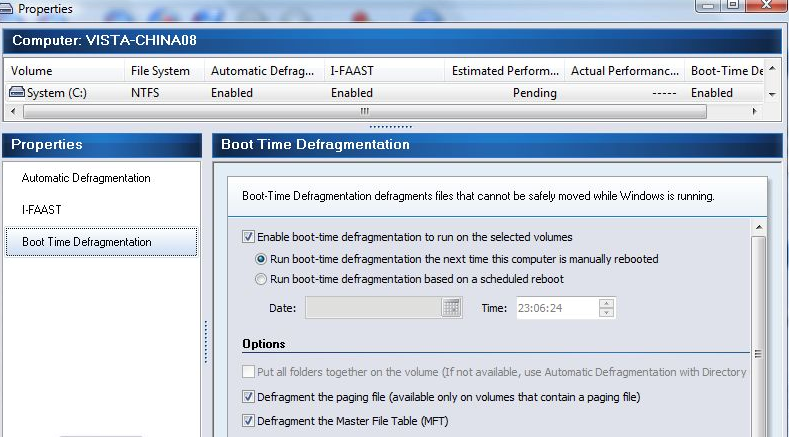Image resolution: width=789 pixels, height=437 pixels.
Task: Click NTFS file system cell
Action: [145, 93]
